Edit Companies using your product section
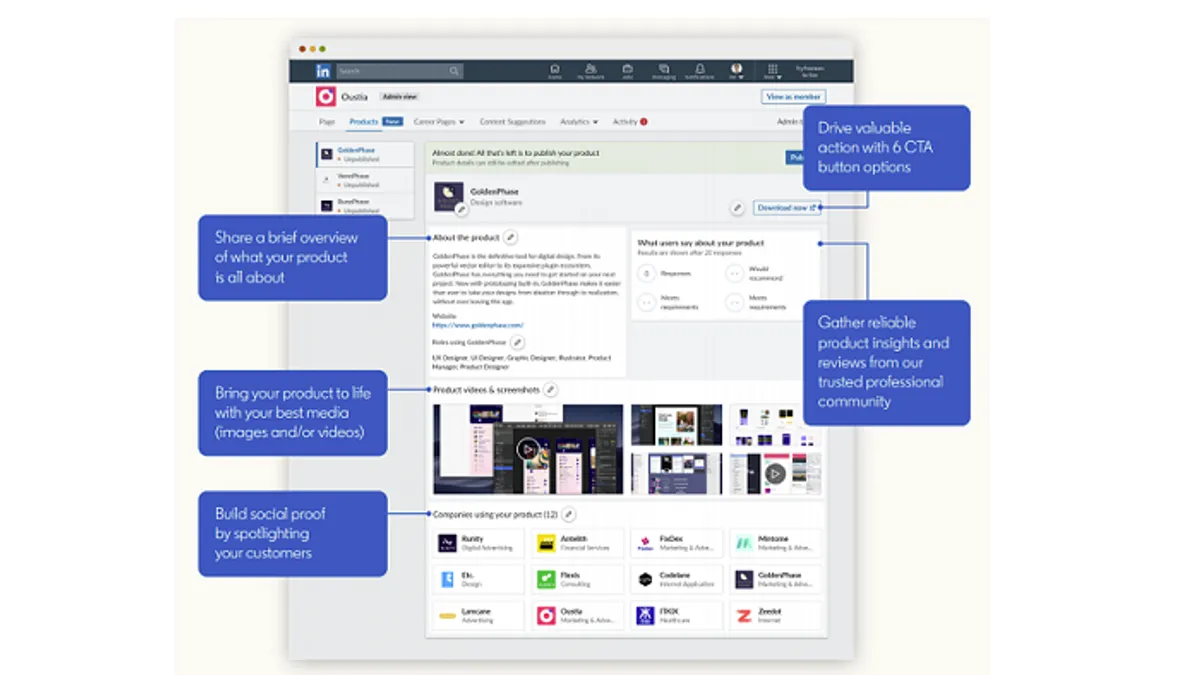This screenshot has height=675, width=1200. (568, 514)
